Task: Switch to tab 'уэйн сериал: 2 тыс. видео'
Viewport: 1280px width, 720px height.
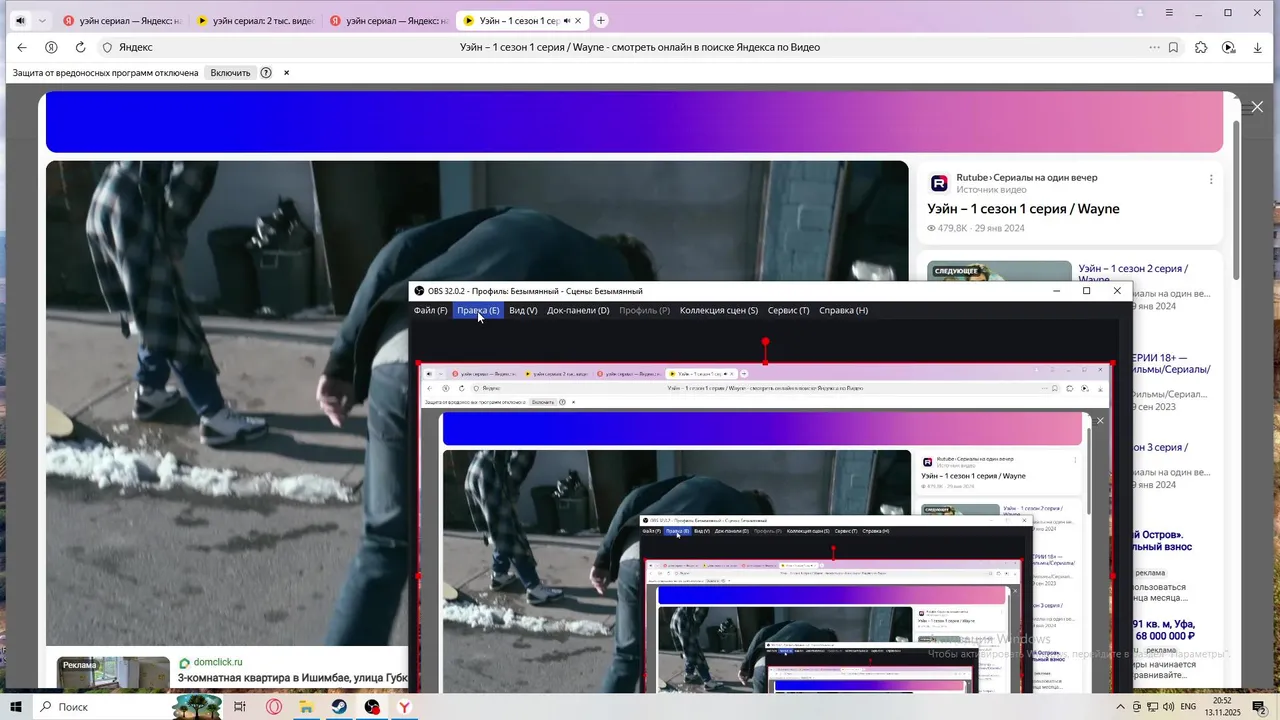Action: point(256,20)
